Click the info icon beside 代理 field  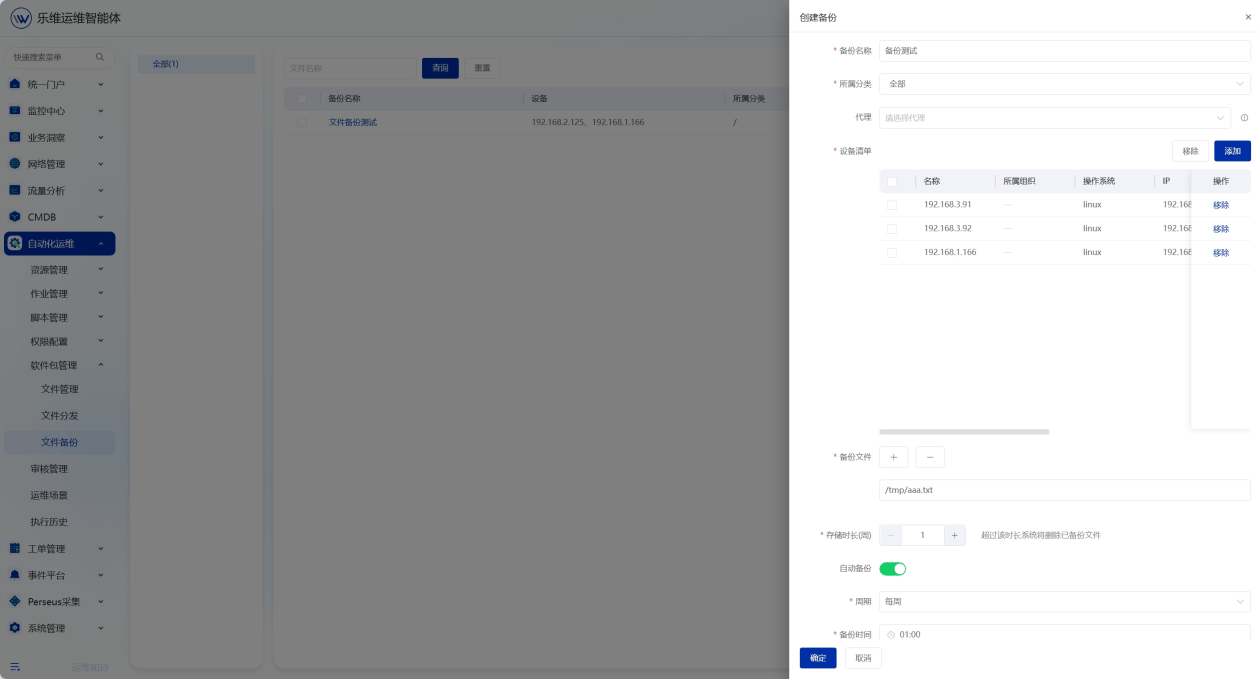pyautogui.click(x=1244, y=118)
